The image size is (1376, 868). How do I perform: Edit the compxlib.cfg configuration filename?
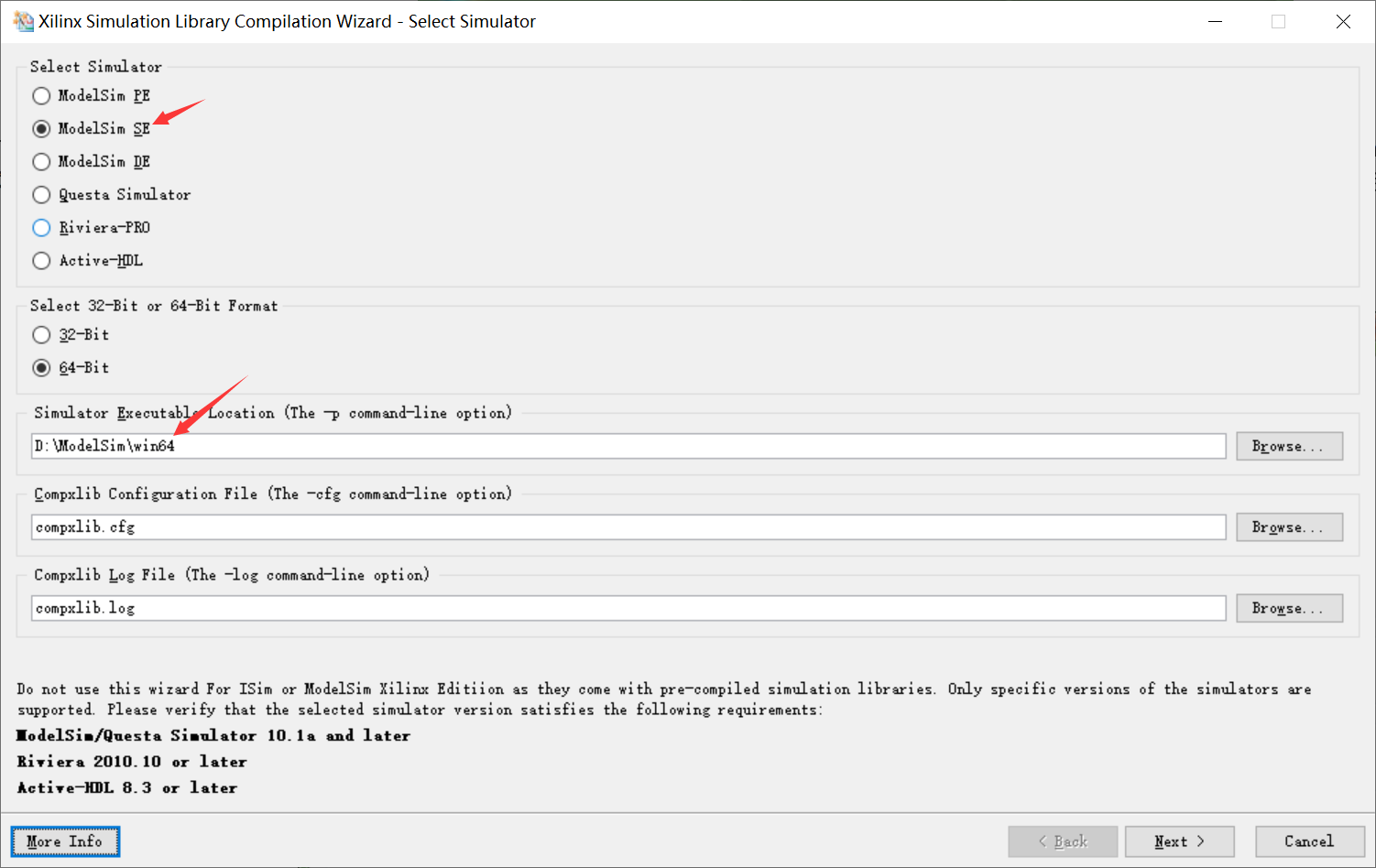(628, 526)
